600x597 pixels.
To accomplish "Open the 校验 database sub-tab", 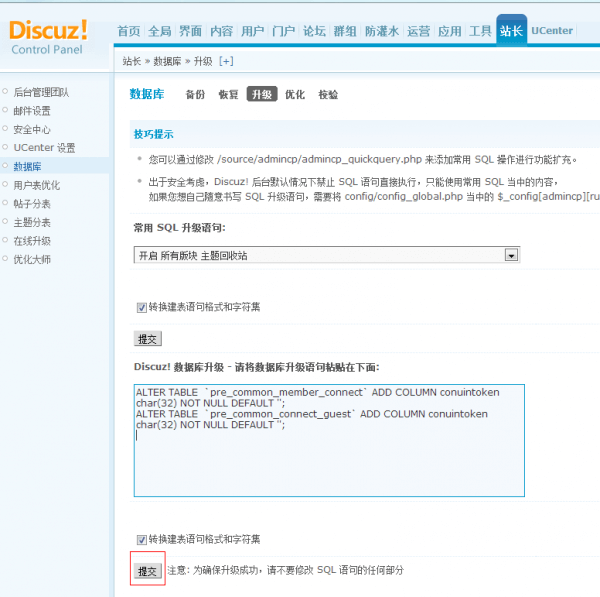I will point(328,95).
